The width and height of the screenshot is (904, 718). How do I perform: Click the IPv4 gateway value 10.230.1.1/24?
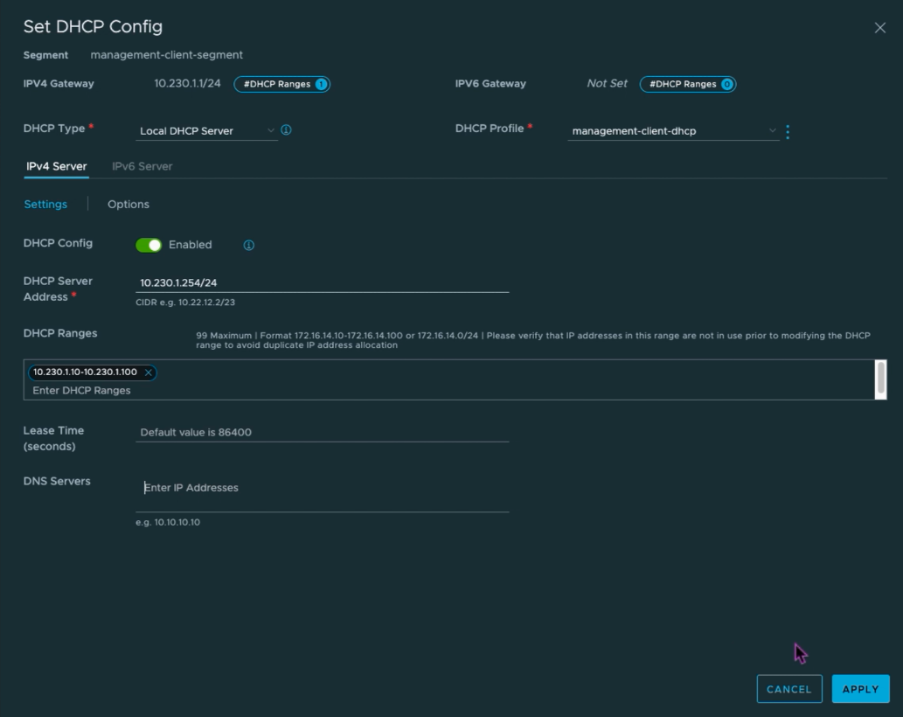tap(187, 84)
